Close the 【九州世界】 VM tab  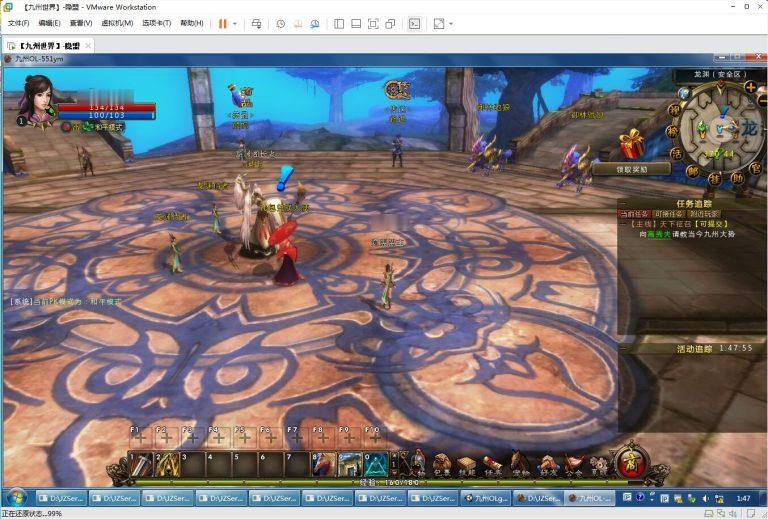coord(88,46)
